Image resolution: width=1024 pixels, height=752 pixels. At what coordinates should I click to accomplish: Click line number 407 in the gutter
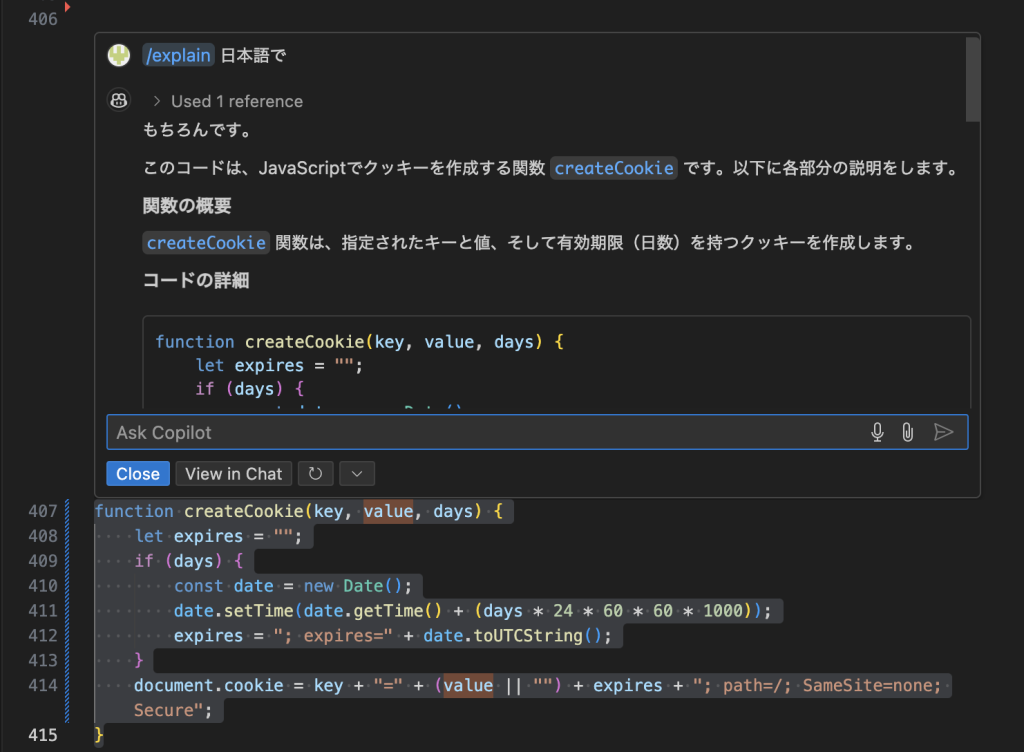click(42, 511)
